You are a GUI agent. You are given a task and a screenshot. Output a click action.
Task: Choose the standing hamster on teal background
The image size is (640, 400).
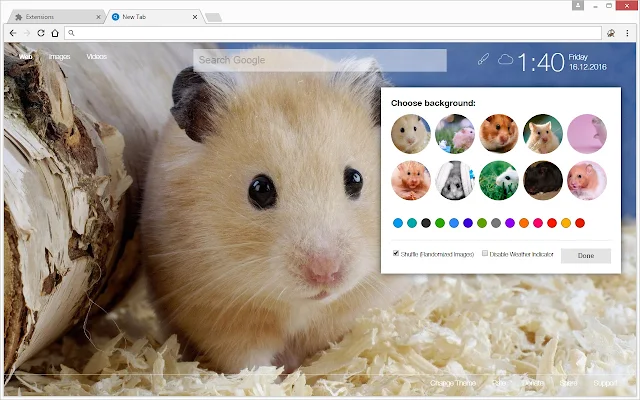point(543,134)
